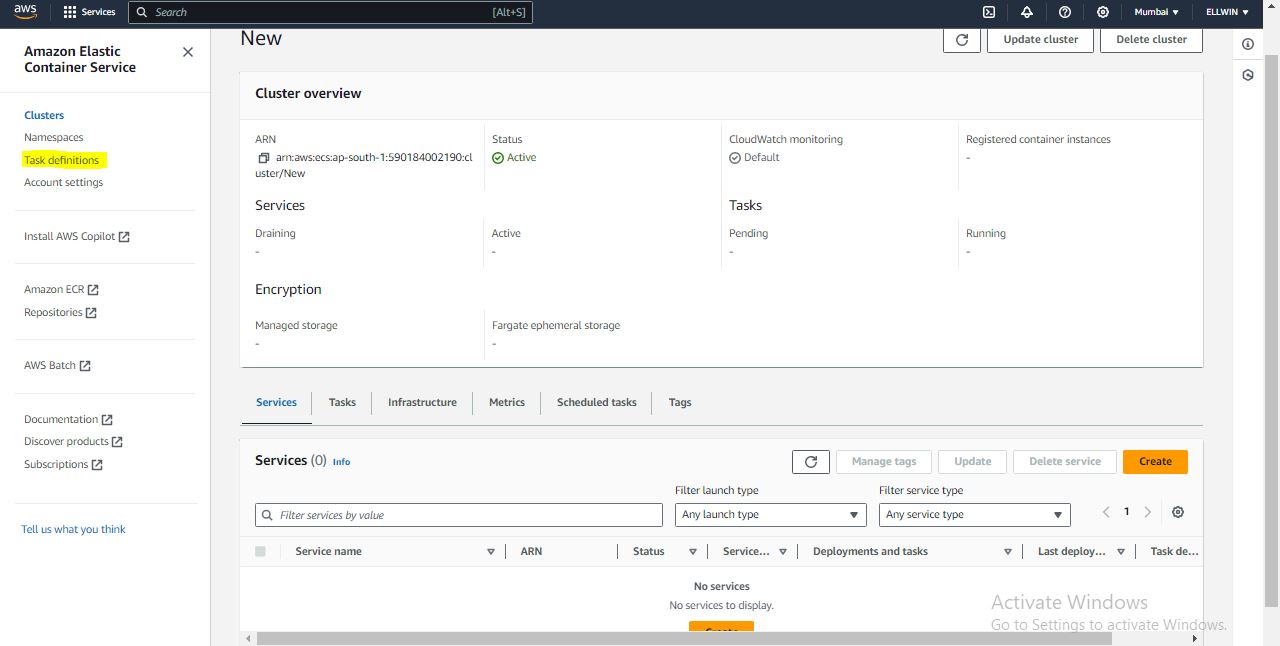1280x646 pixels.
Task: Copy the cluster ARN using copy icon
Action: click(x=264, y=158)
